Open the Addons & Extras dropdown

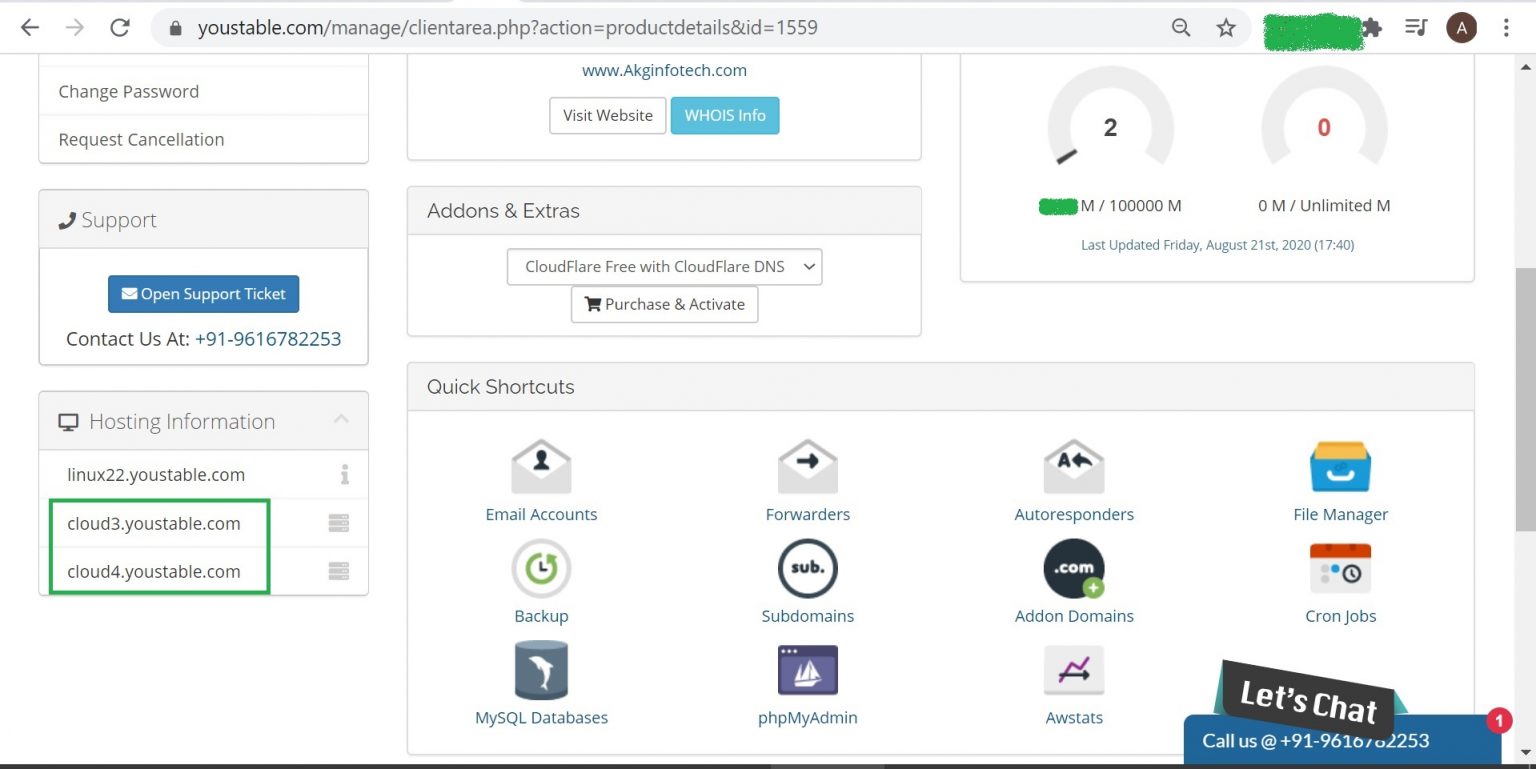664,267
